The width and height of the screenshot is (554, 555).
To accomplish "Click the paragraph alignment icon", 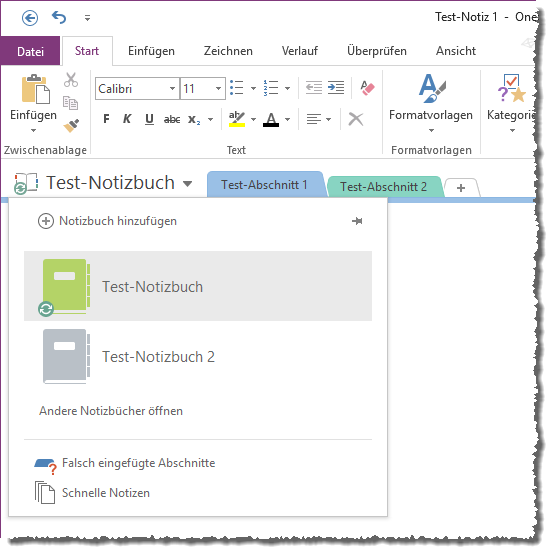I will click(x=314, y=119).
